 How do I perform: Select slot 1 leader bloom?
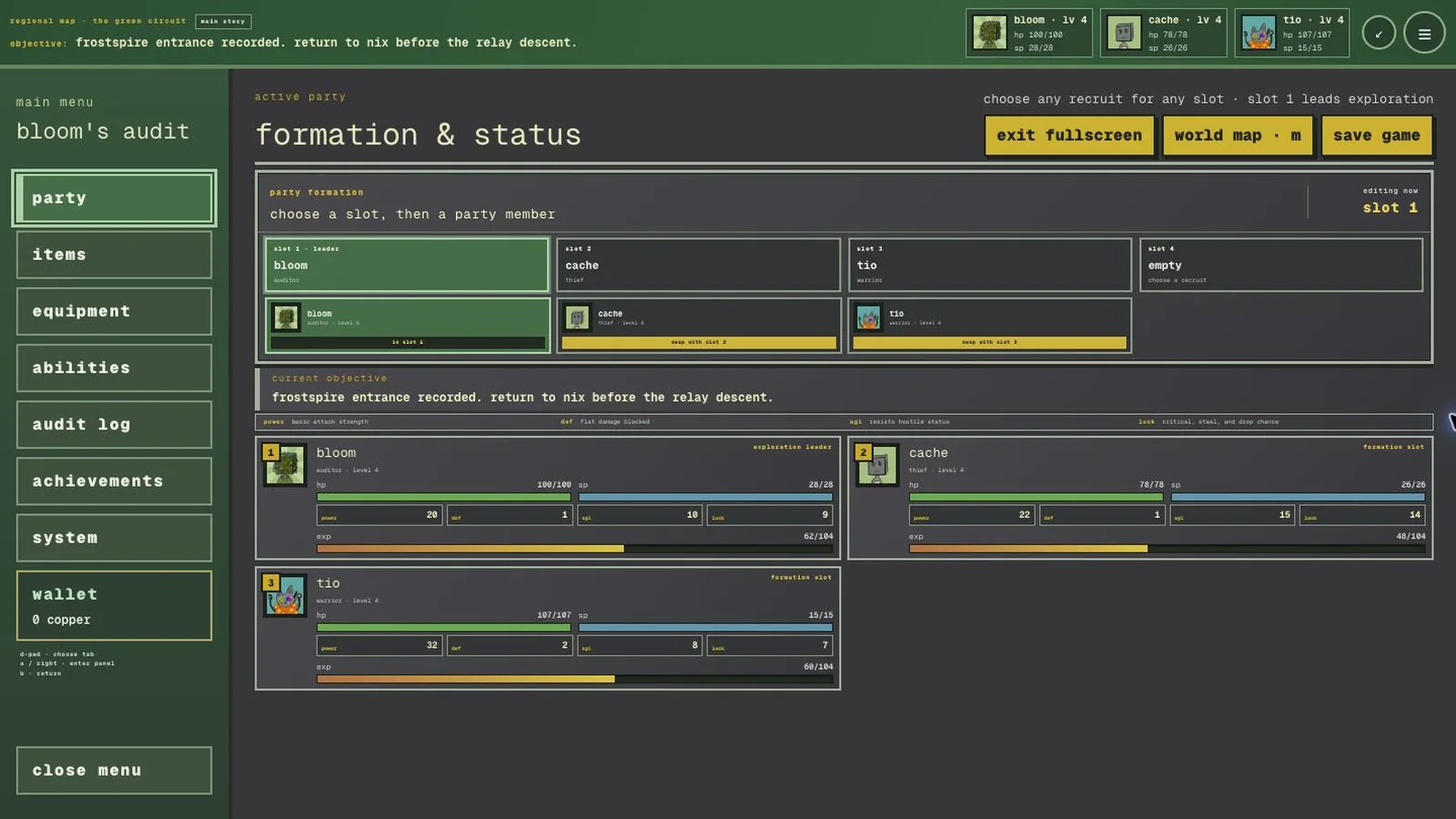[407, 265]
